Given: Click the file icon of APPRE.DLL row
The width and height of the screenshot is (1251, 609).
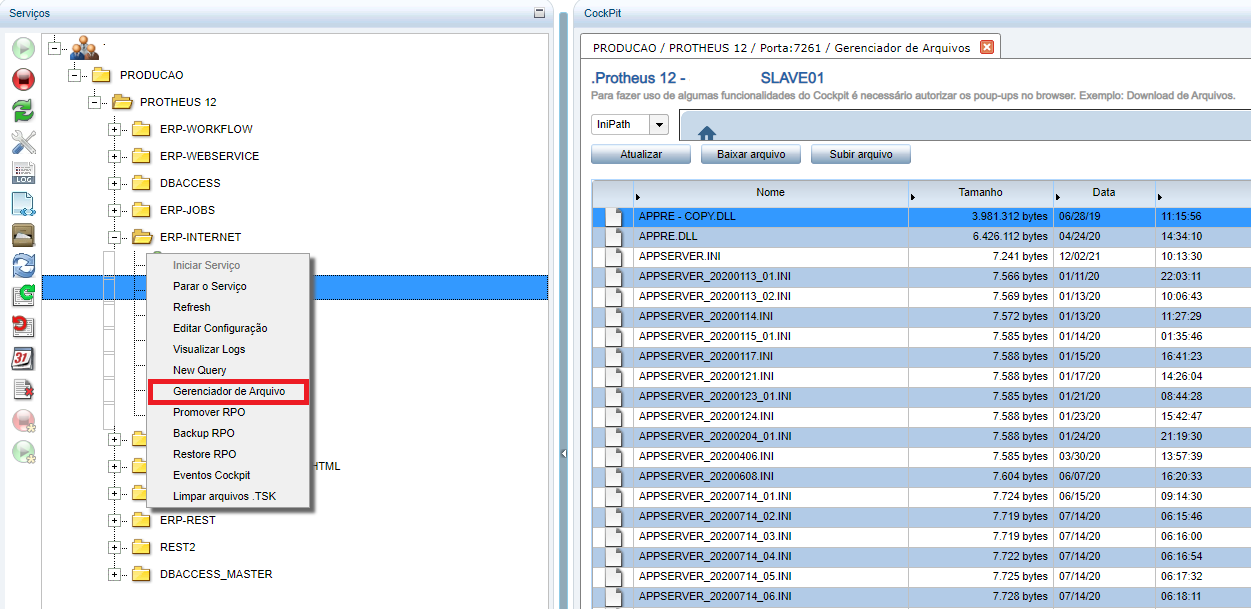Looking at the screenshot, I should pyautogui.click(x=612, y=237).
